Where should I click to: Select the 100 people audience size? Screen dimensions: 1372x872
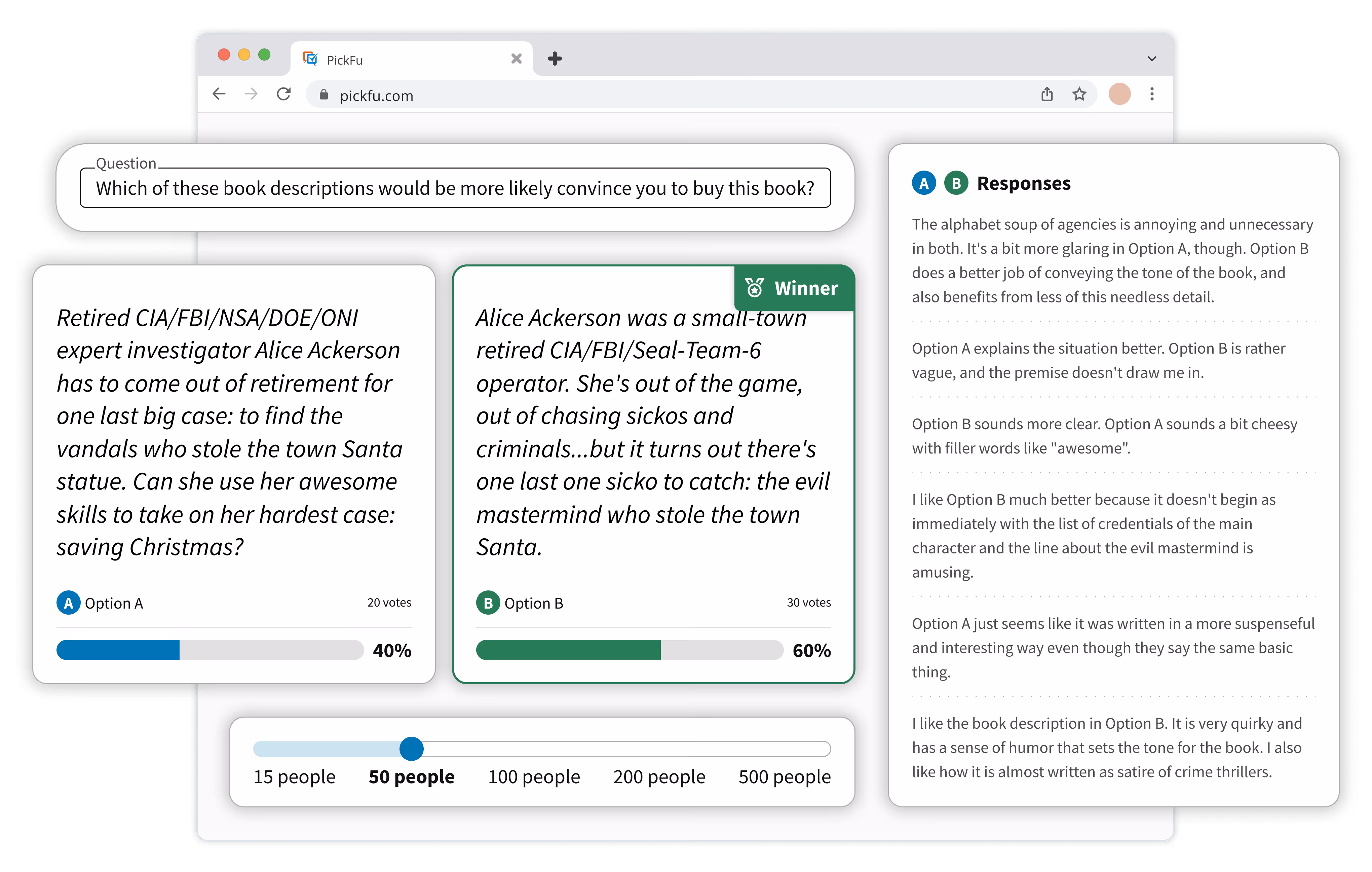(x=533, y=776)
